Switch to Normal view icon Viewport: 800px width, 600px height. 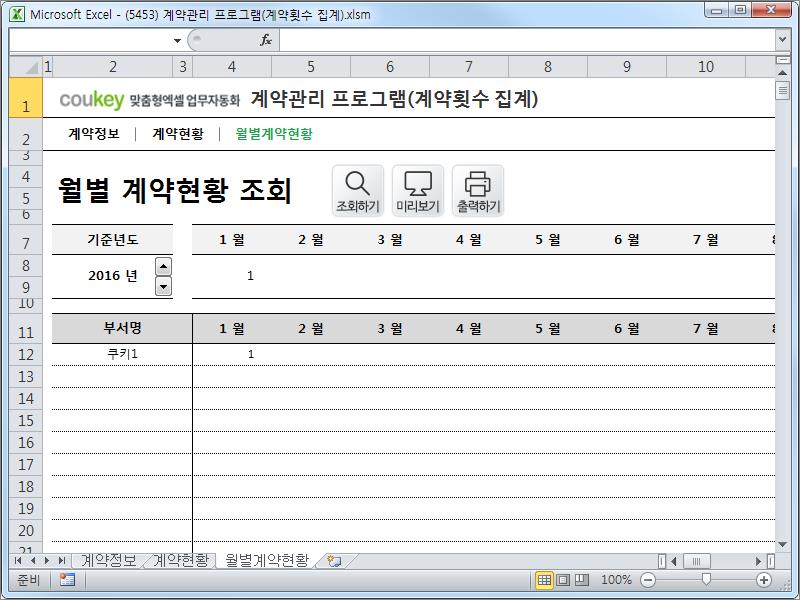(544, 580)
